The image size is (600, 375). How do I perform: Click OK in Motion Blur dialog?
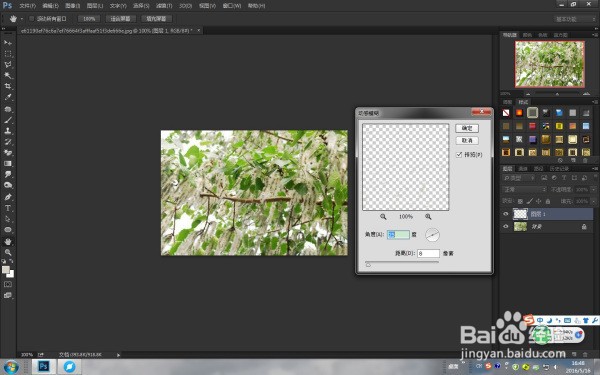pos(467,128)
